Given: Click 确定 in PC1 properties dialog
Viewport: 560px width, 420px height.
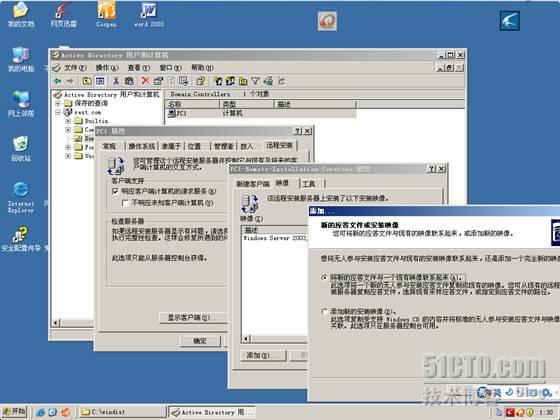Looking at the screenshot, I should pyautogui.click(x=200, y=341).
